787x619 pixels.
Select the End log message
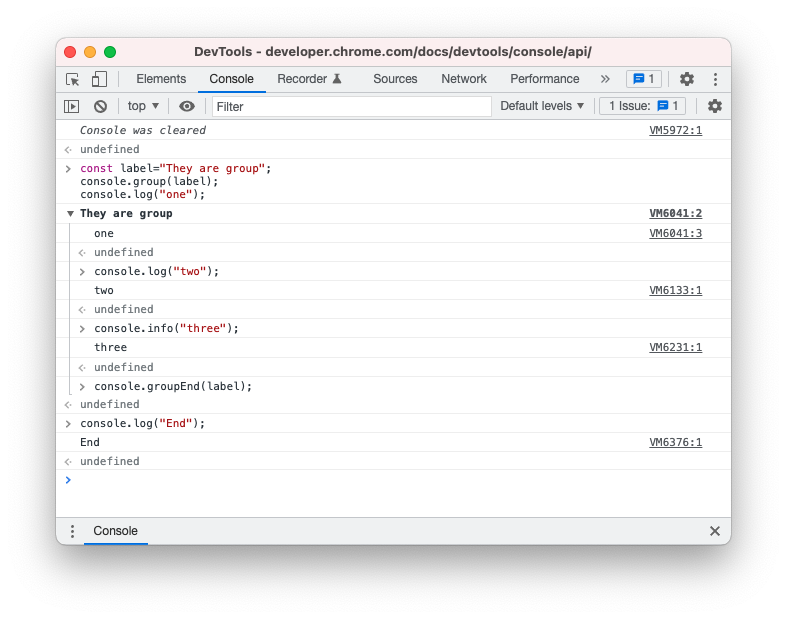pyautogui.click(x=90, y=442)
